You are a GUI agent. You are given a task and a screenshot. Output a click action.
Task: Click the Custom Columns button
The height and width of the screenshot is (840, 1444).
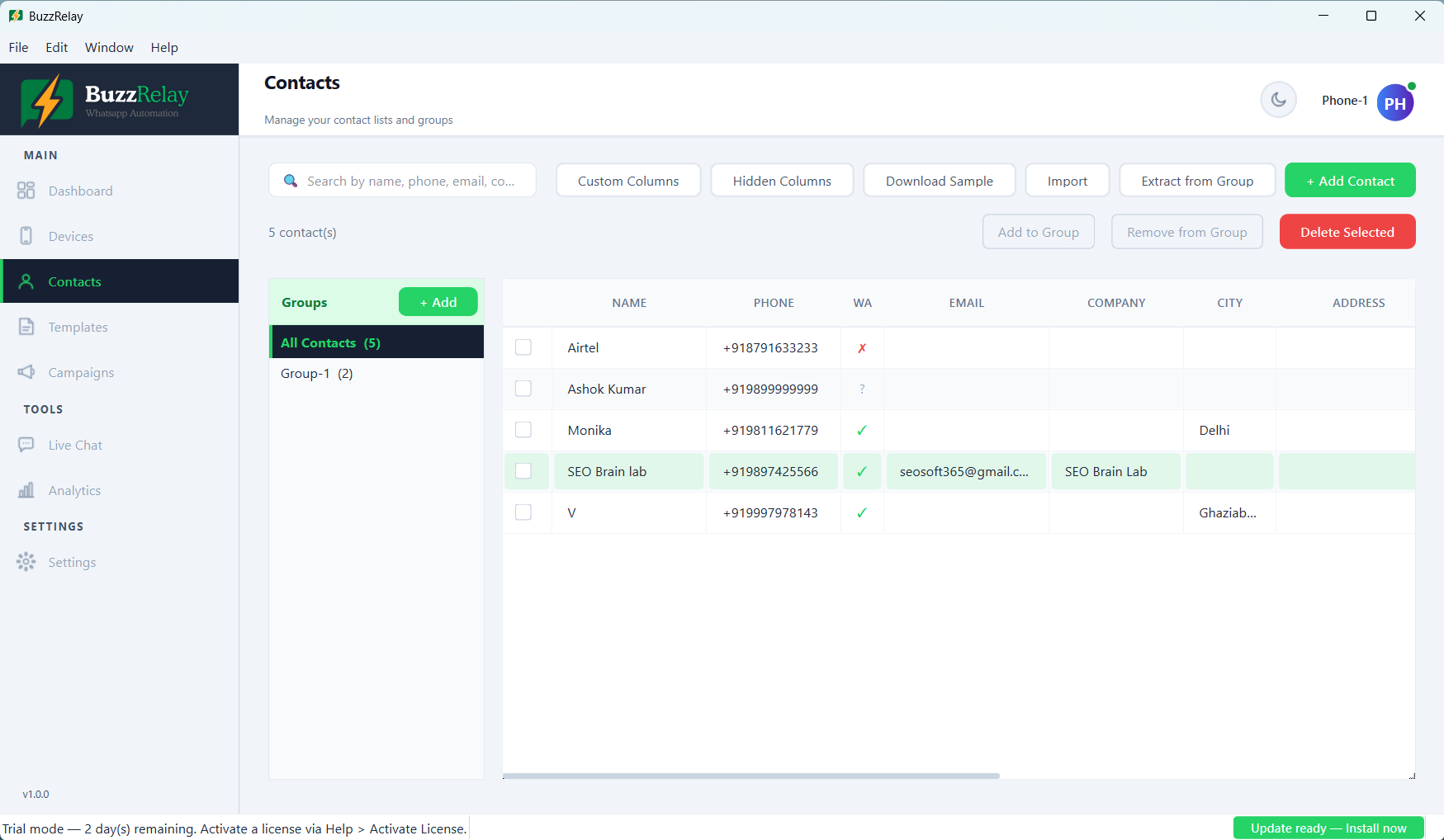point(628,181)
